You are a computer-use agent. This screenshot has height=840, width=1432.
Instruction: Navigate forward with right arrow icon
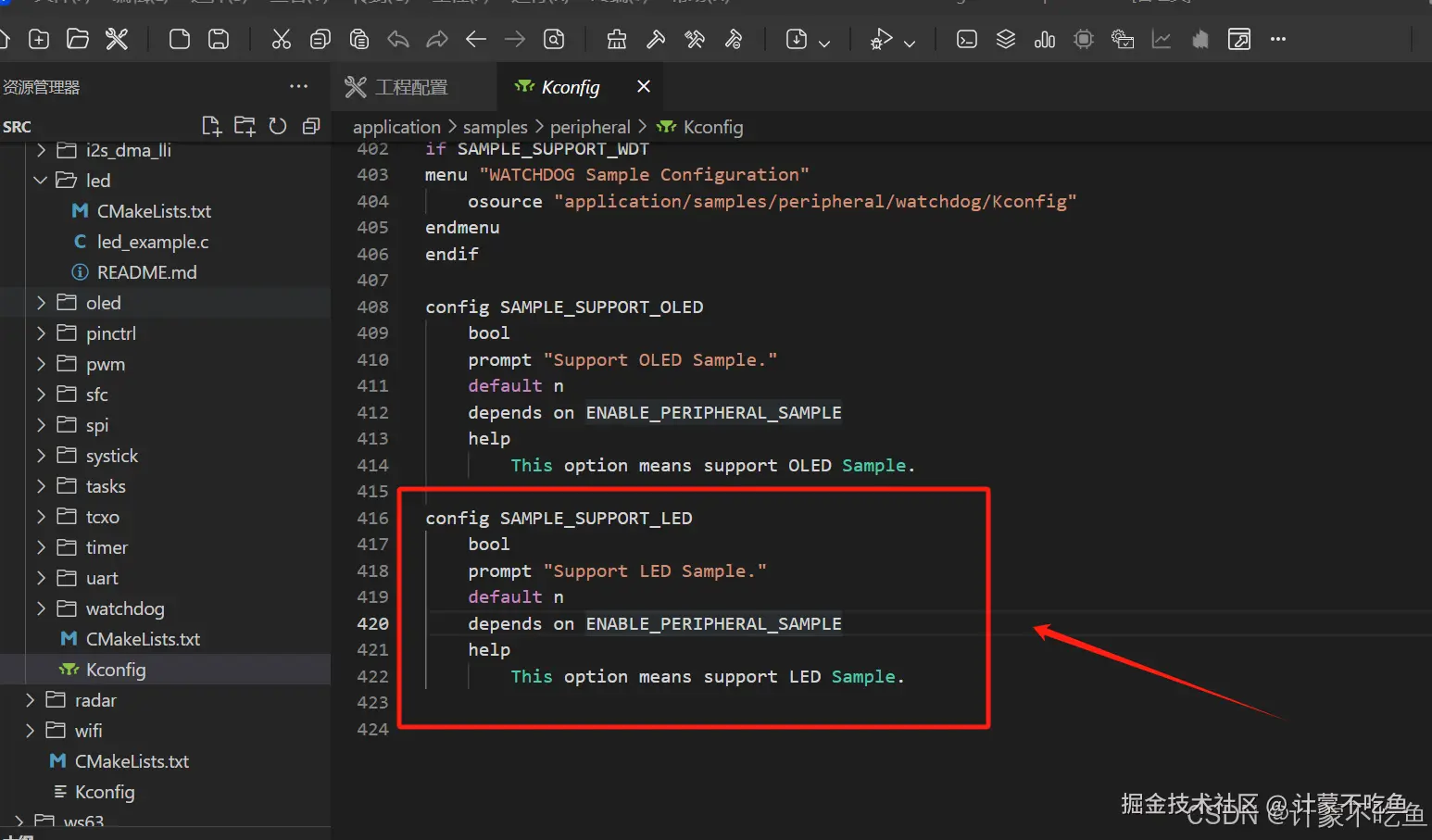click(x=515, y=39)
